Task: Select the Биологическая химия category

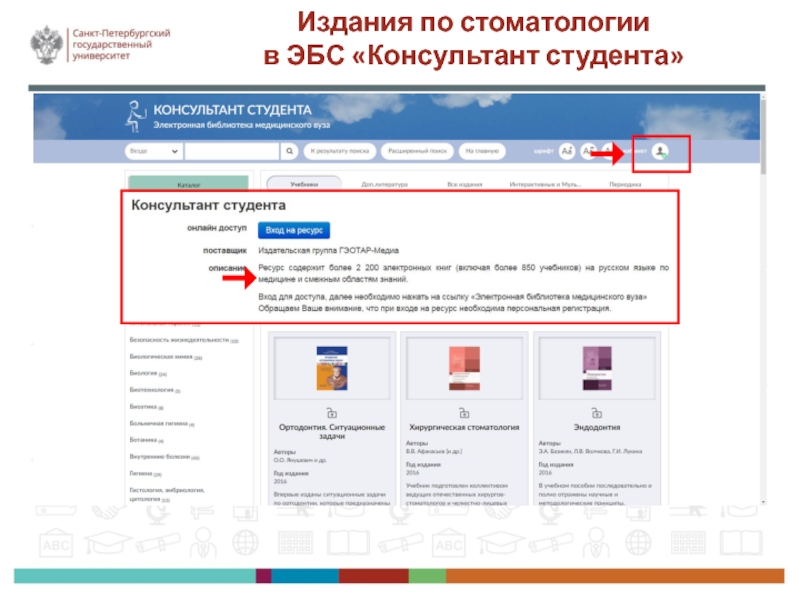Action: pos(165,357)
